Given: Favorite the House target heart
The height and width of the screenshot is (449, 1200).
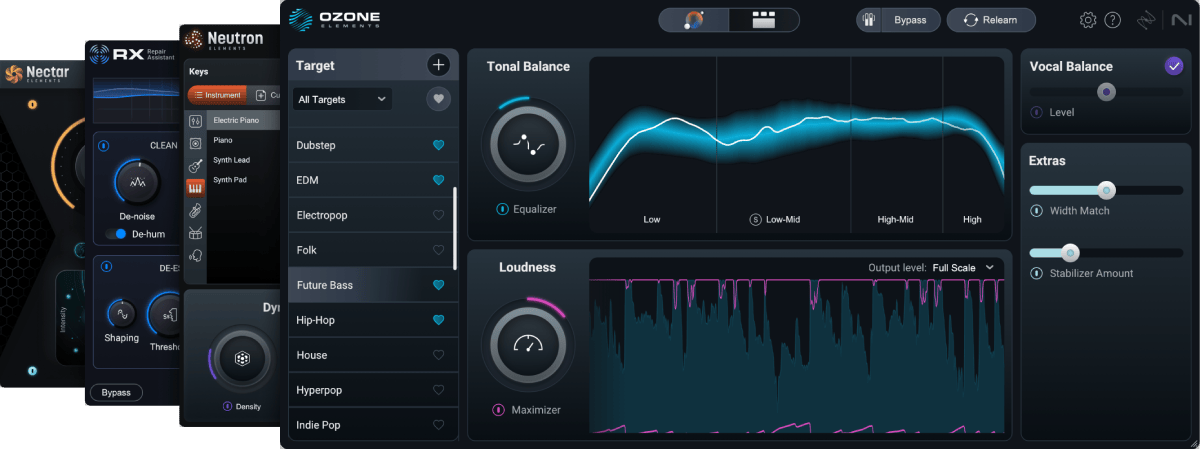Looking at the screenshot, I should 438,356.
